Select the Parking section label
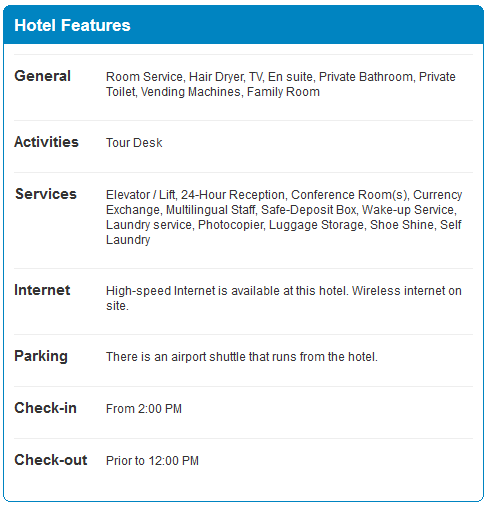The width and height of the screenshot is (489, 506). 41,356
